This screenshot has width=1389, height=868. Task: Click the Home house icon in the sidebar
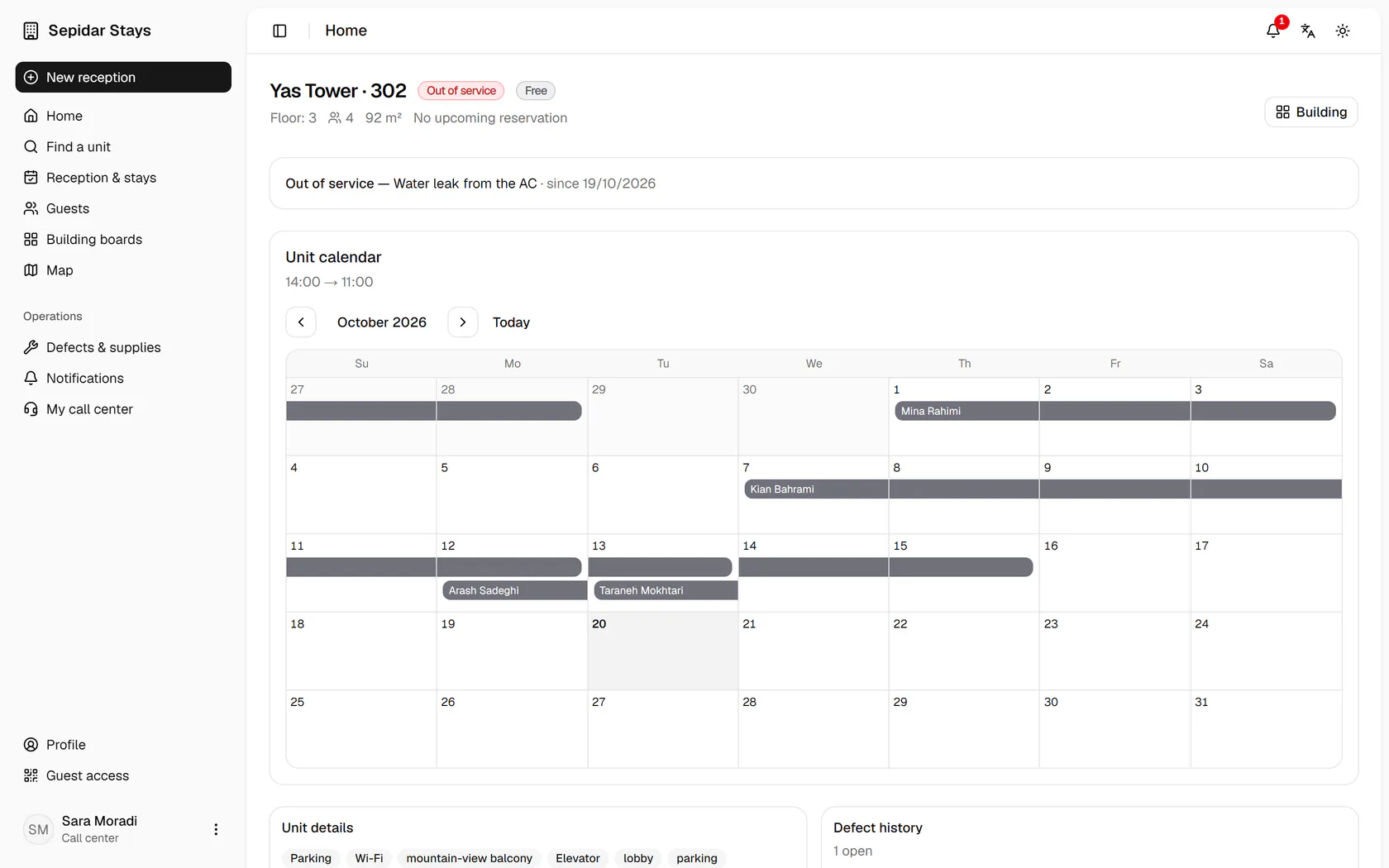(31, 116)
